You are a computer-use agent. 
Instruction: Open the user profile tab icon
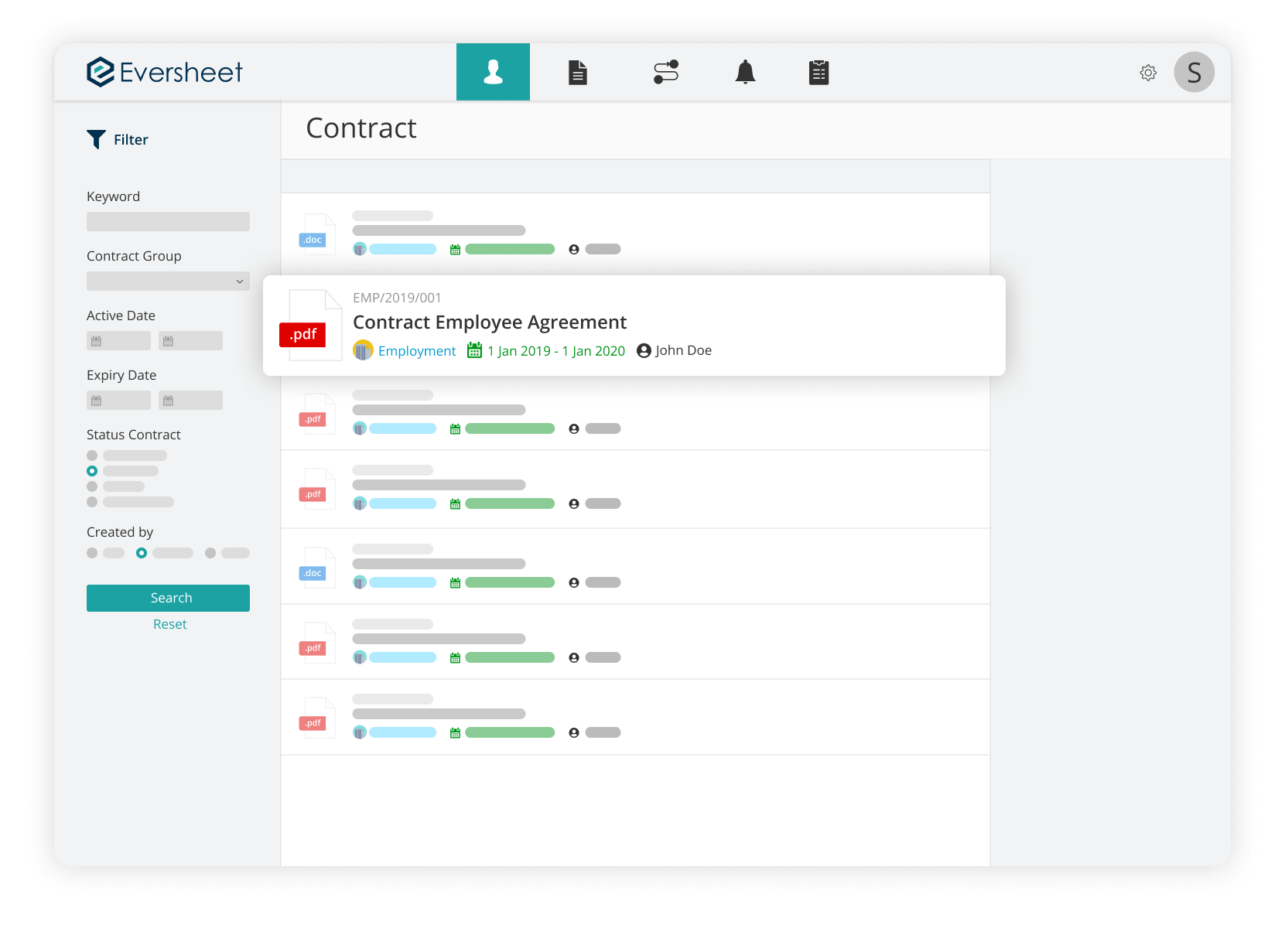493,73
